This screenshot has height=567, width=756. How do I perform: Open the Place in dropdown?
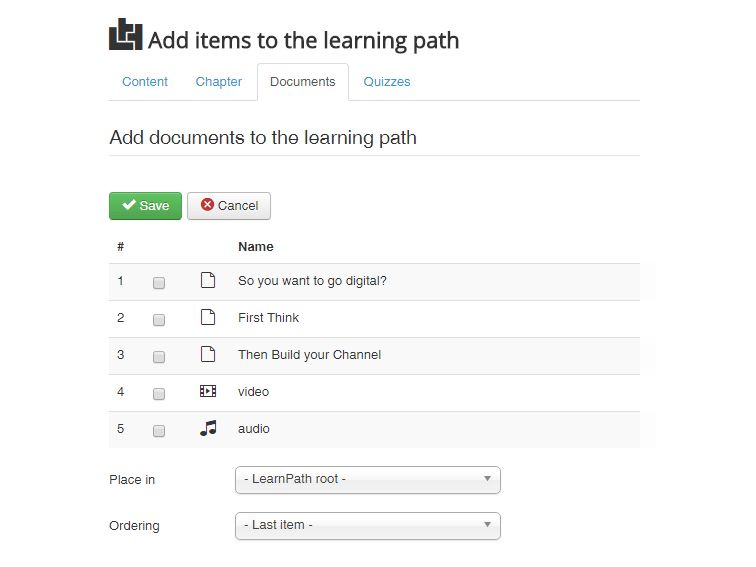pyautogui.click(x=368, y=480)
